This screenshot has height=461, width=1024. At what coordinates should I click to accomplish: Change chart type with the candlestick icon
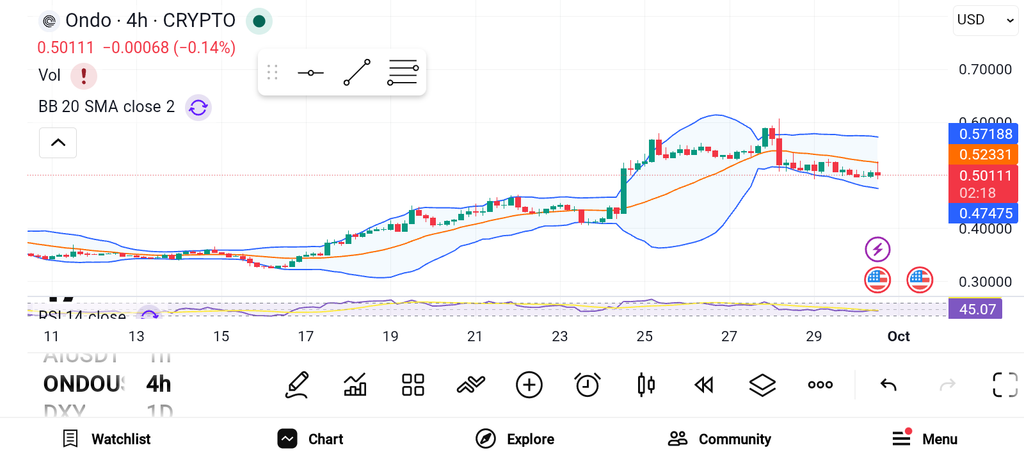click(646, 385)
